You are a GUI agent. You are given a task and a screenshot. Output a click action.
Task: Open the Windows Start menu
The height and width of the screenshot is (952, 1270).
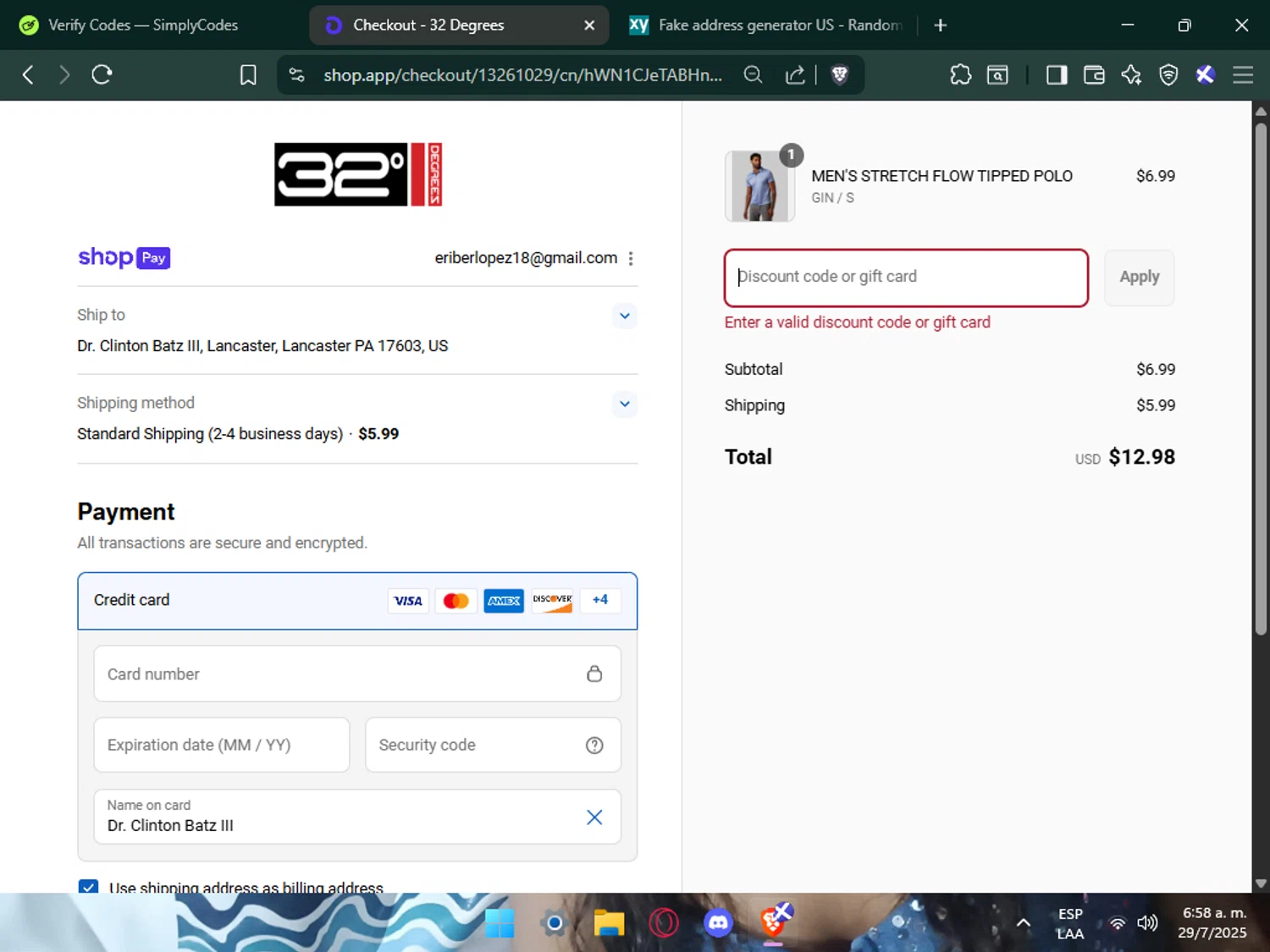pos(500,923)
